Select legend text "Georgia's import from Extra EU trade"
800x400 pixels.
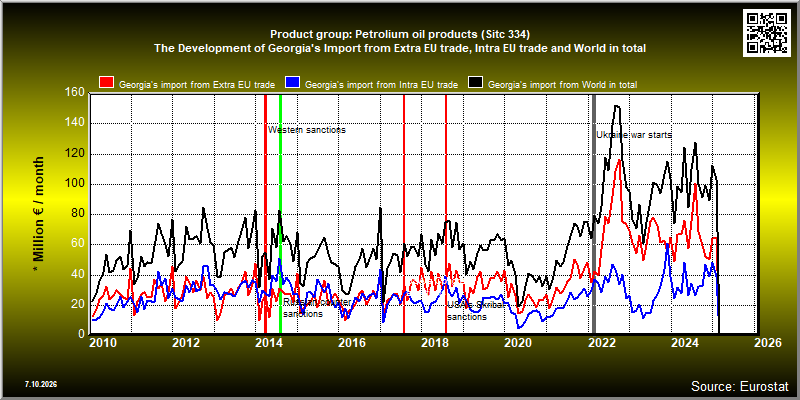197,85
